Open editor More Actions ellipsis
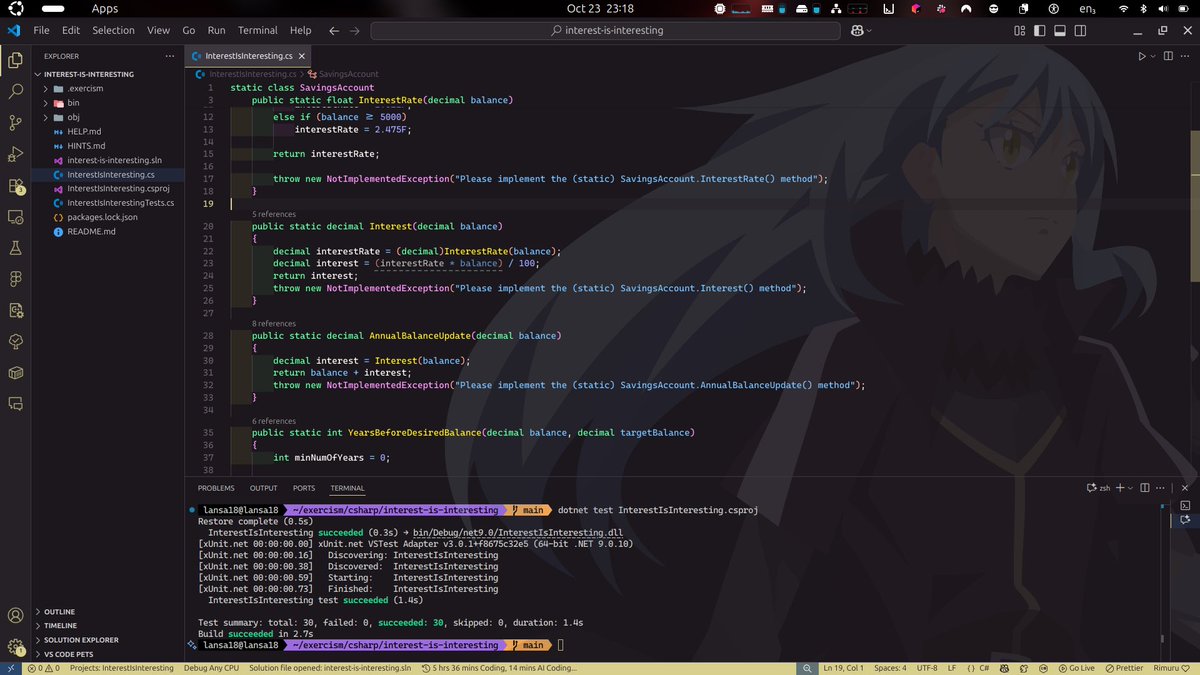The height and width of the screenshot is (675, 1200). pos(1184,56)
